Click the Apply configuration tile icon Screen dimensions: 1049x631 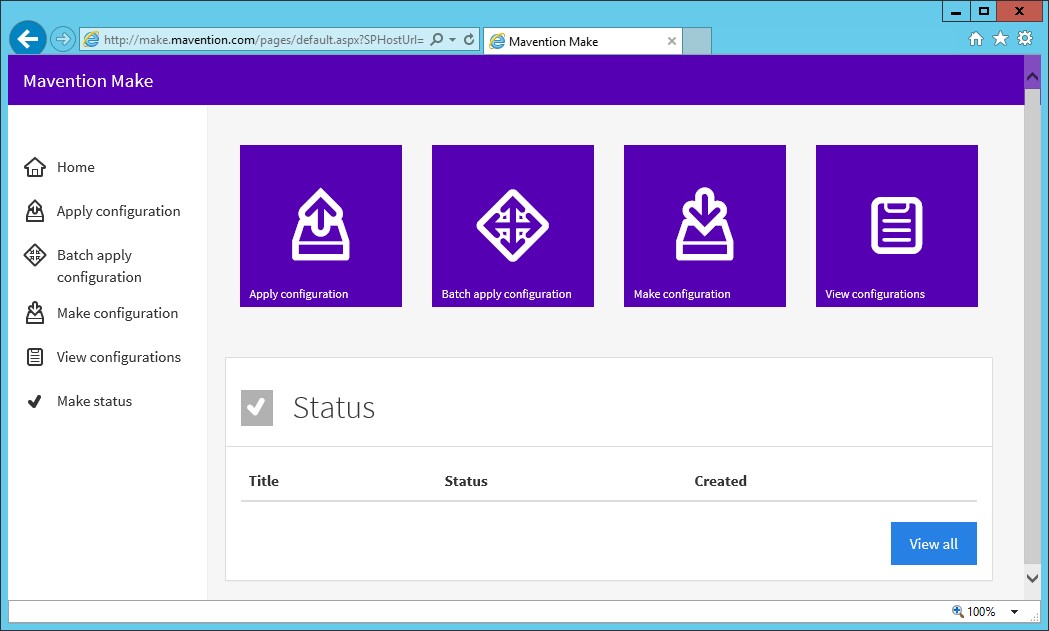click(320, 225)
